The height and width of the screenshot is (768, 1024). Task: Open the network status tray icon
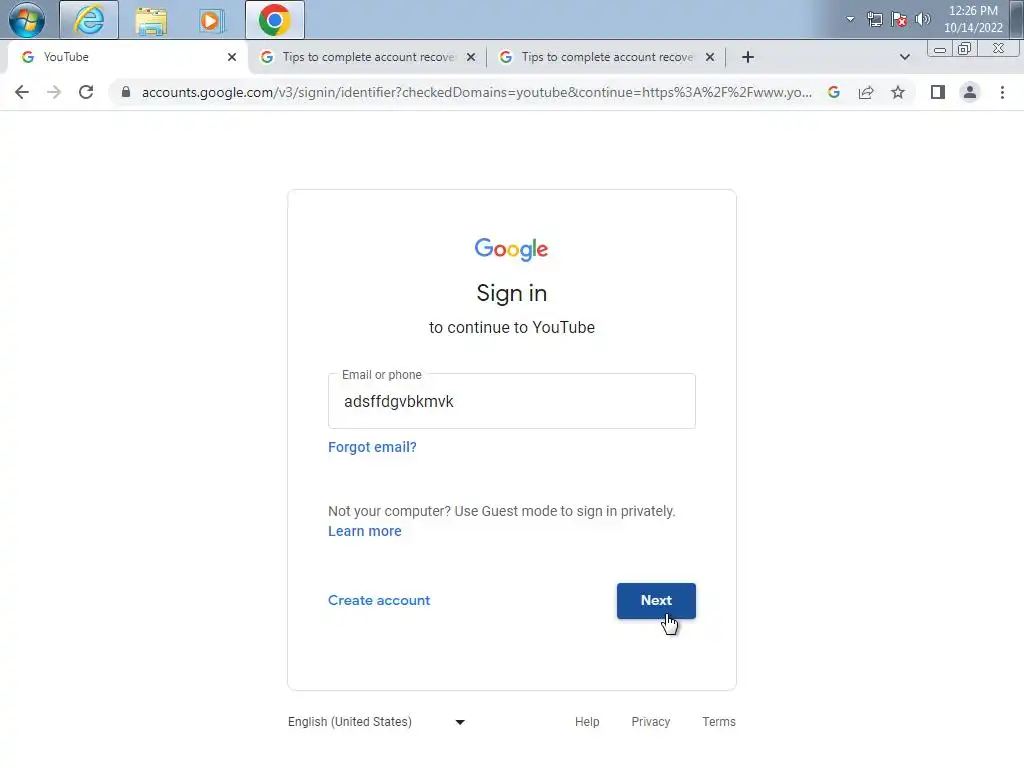point(874,19)
